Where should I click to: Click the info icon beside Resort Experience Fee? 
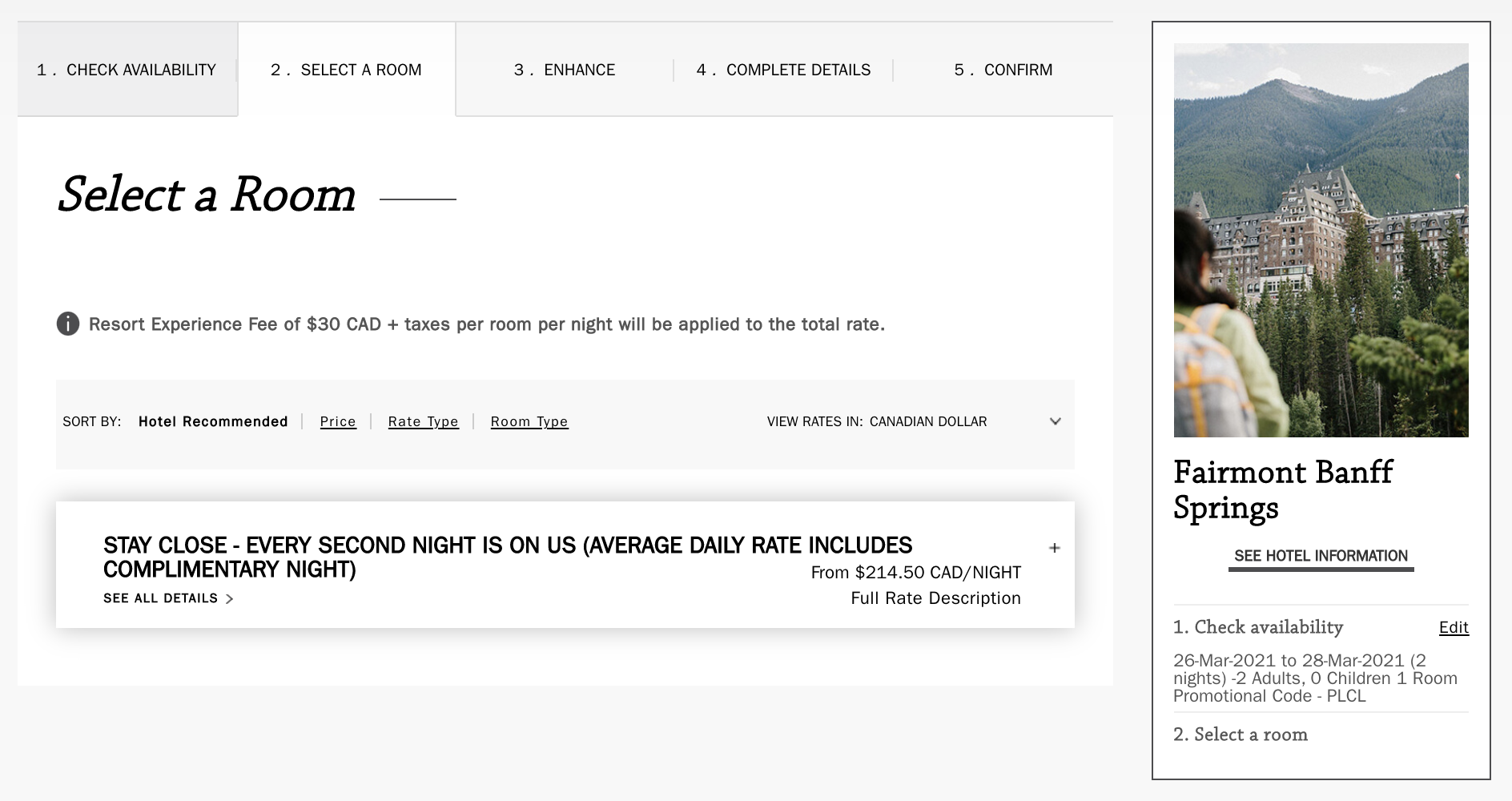[x=68, y=324]
